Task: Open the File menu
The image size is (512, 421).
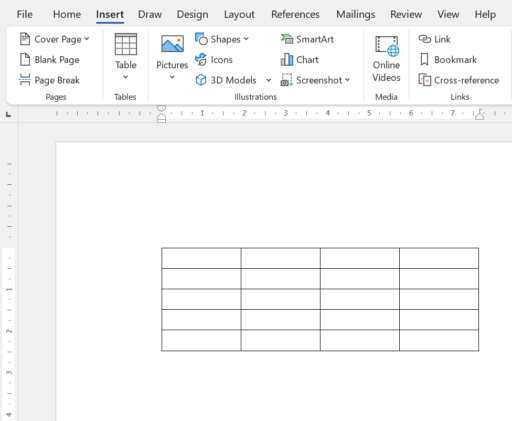Action: (25, 14)
